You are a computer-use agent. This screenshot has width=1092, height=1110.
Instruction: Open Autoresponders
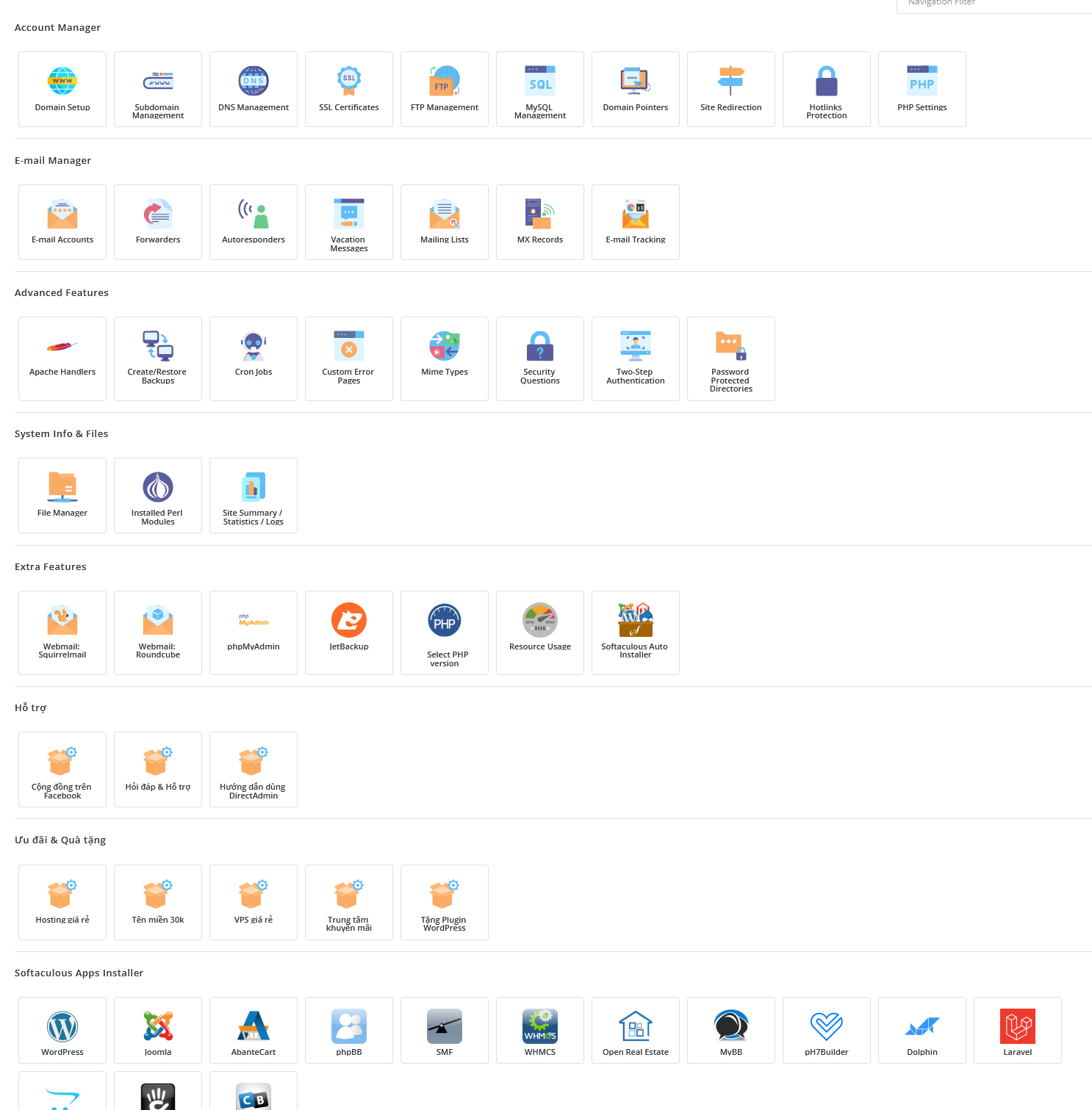point(254,222)
